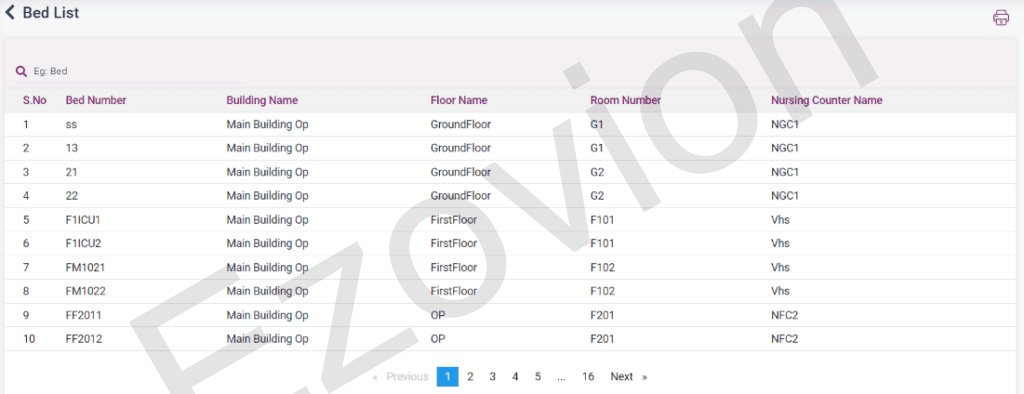Click room F201 in FF2011 row
The image size is (1024, 394).
click(602, 315)
